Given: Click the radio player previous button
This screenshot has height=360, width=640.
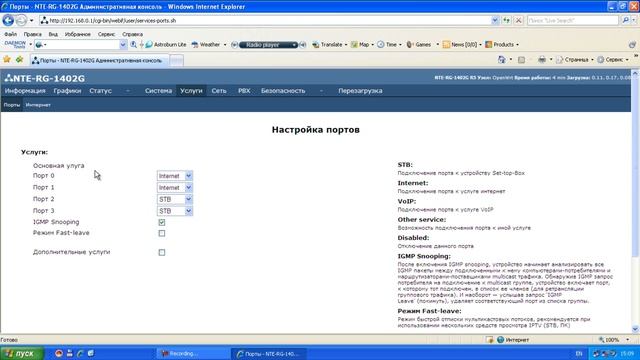Looking at the screenshot, I should tap(234, 45).
